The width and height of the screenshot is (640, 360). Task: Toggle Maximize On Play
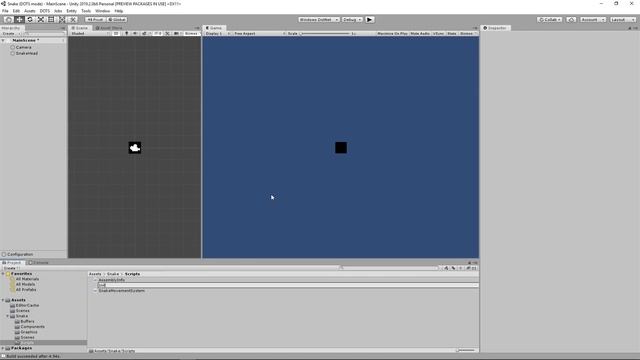392,33
